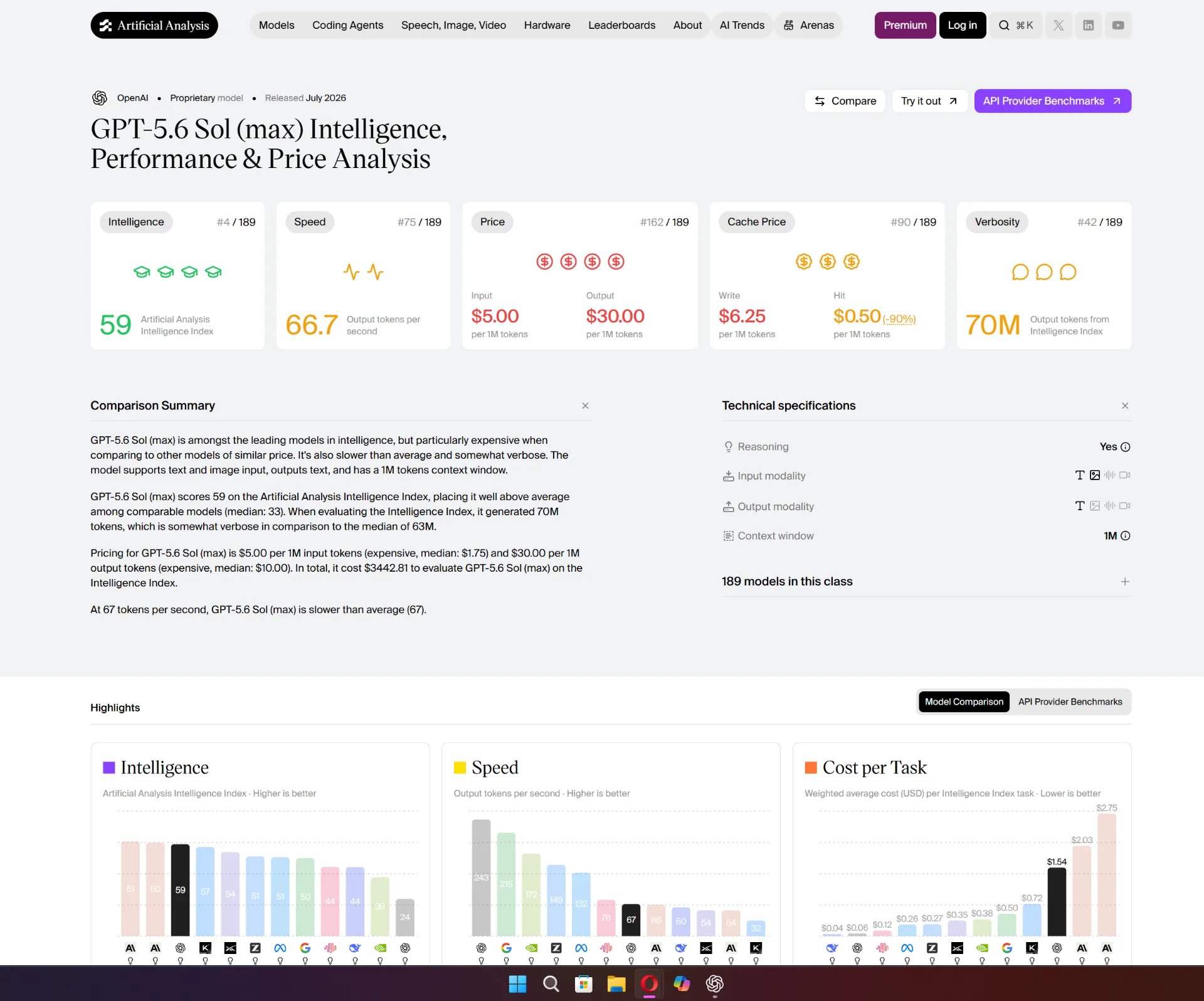Click the yellow Speed legend square
Screen dimensions: 1204x1001
point(460,768)
